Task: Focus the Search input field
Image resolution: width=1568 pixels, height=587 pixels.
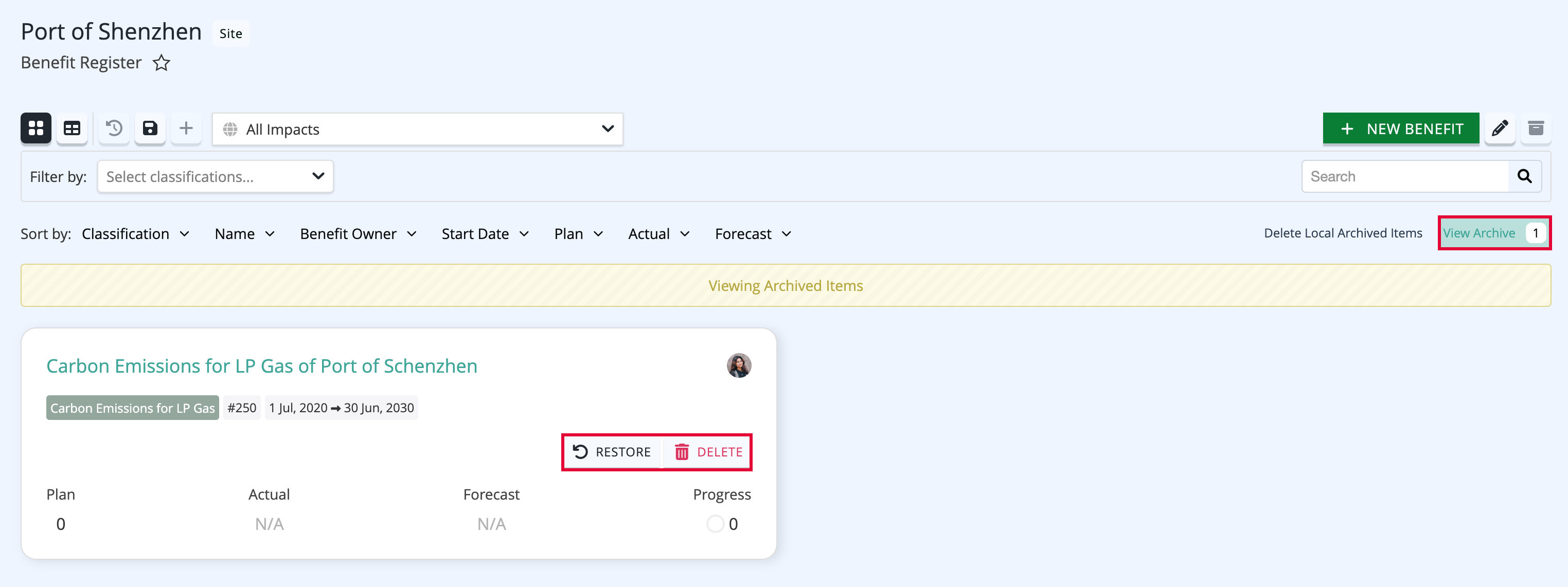Action: click(x=1405, y=176)
